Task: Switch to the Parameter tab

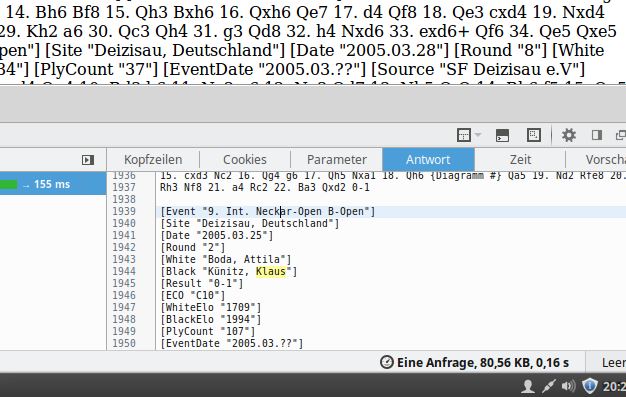Action: point(337,159)
